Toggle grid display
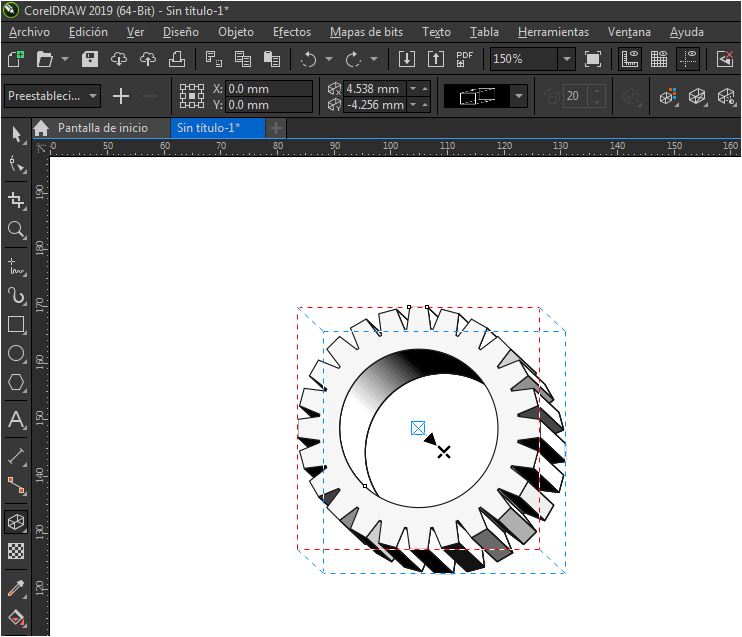The width and height of the screenshot is (742, 637). tap(659, 59)
